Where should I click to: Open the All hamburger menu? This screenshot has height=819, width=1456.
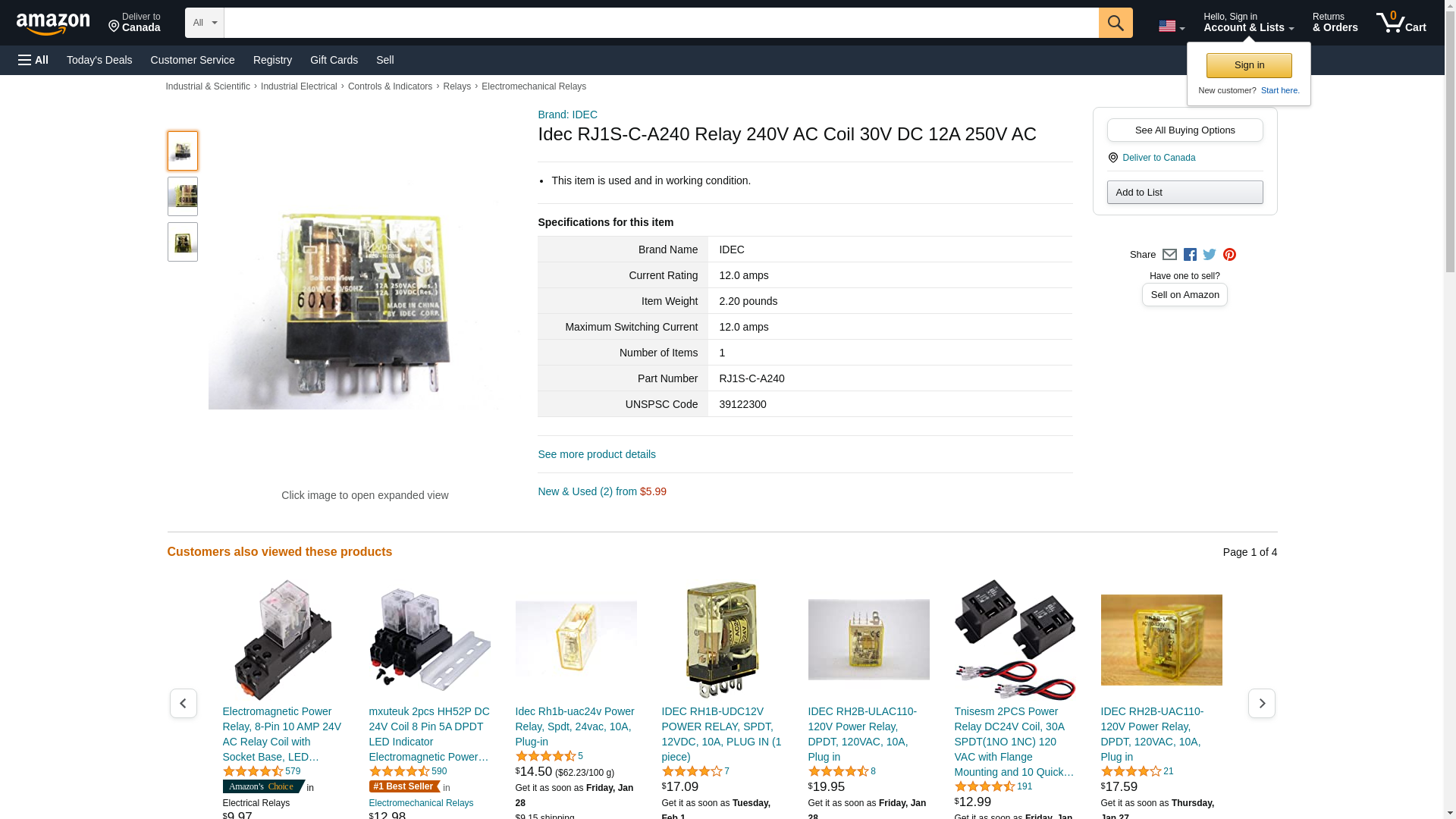coord(33,60)
